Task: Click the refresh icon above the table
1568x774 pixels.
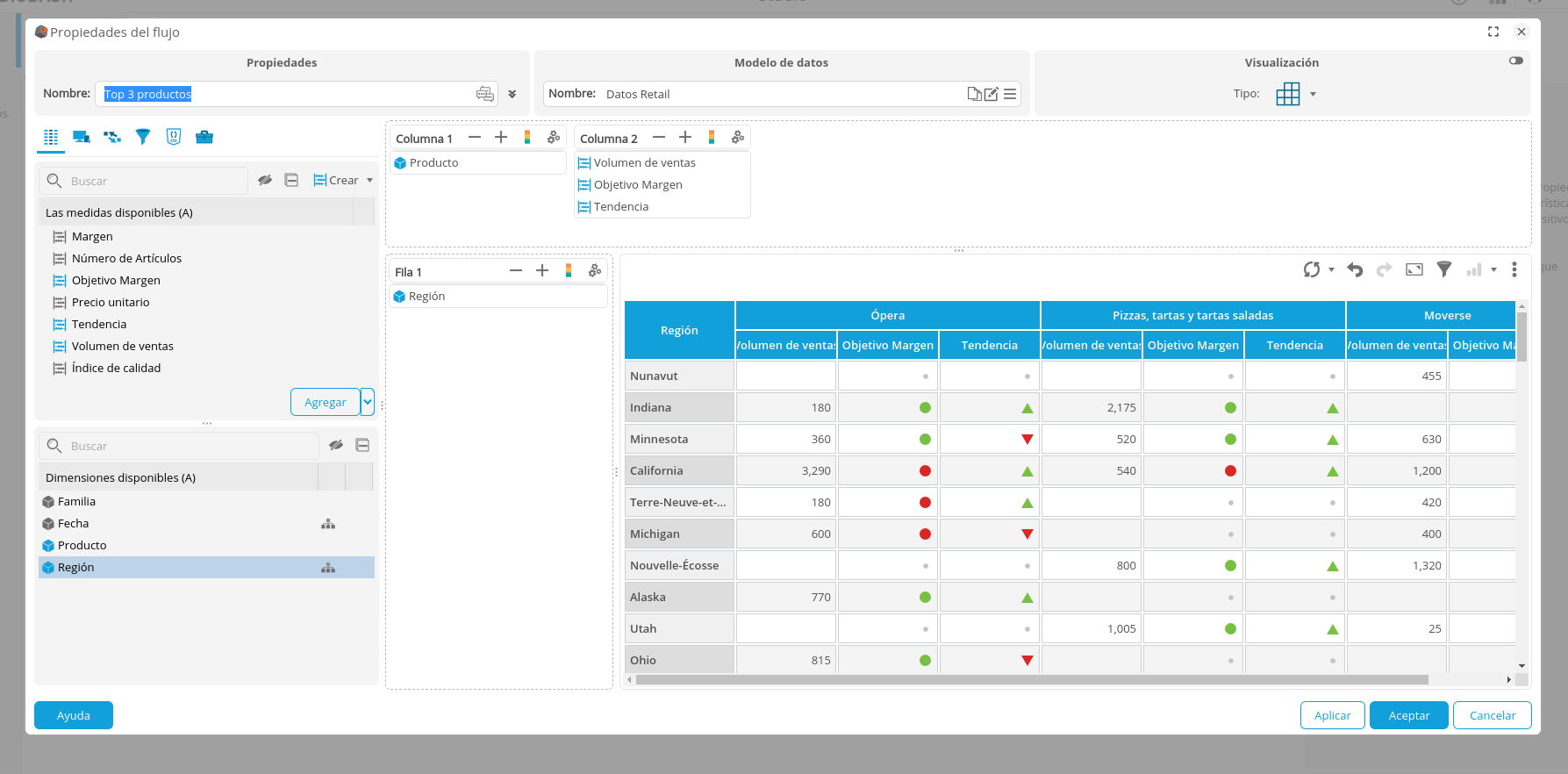Action: pos(1312,270)
